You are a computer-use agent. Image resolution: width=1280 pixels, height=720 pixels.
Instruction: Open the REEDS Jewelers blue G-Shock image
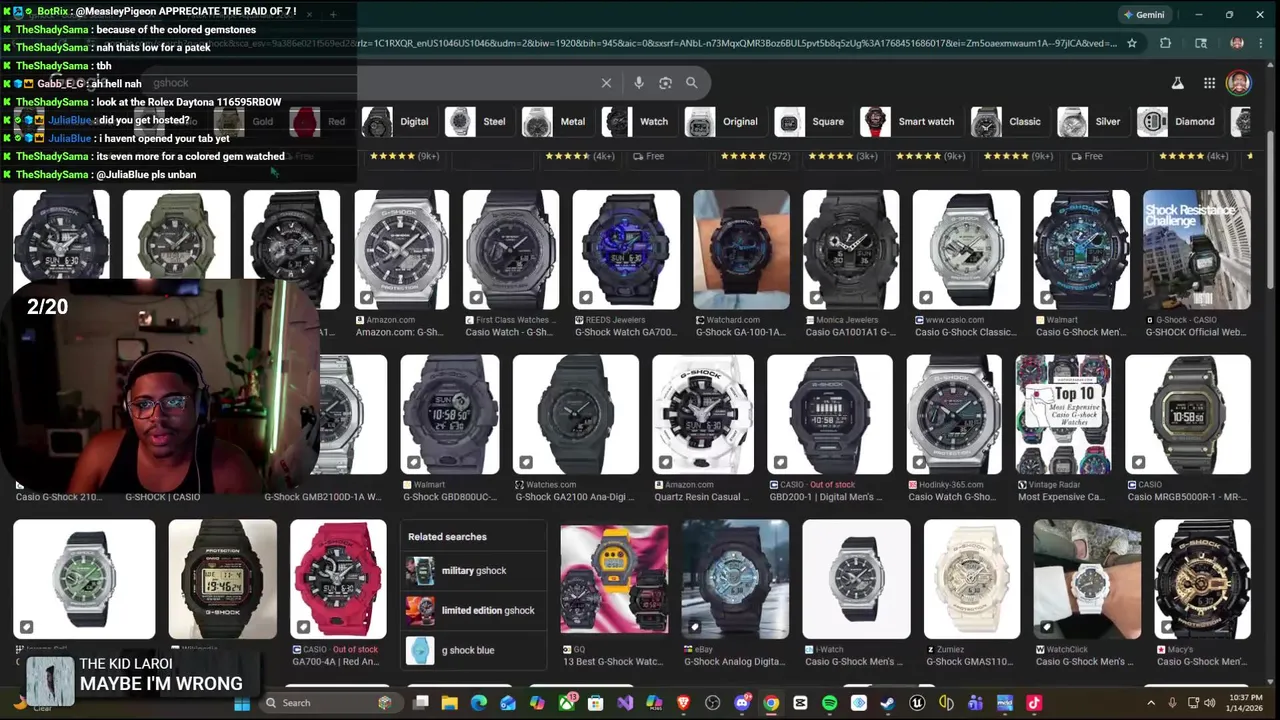627,250
